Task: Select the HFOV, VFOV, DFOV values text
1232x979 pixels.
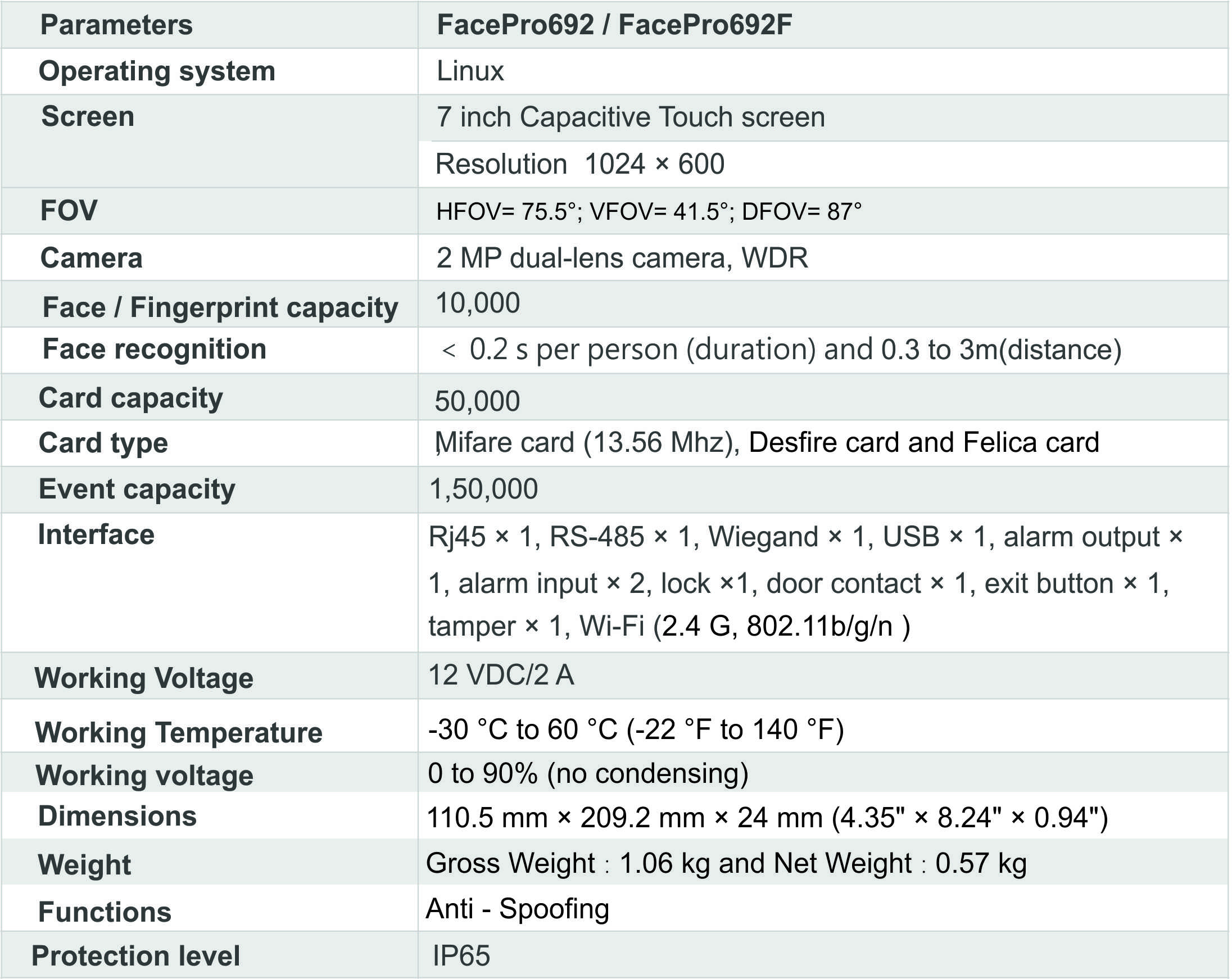Action: tap(648, 211)
